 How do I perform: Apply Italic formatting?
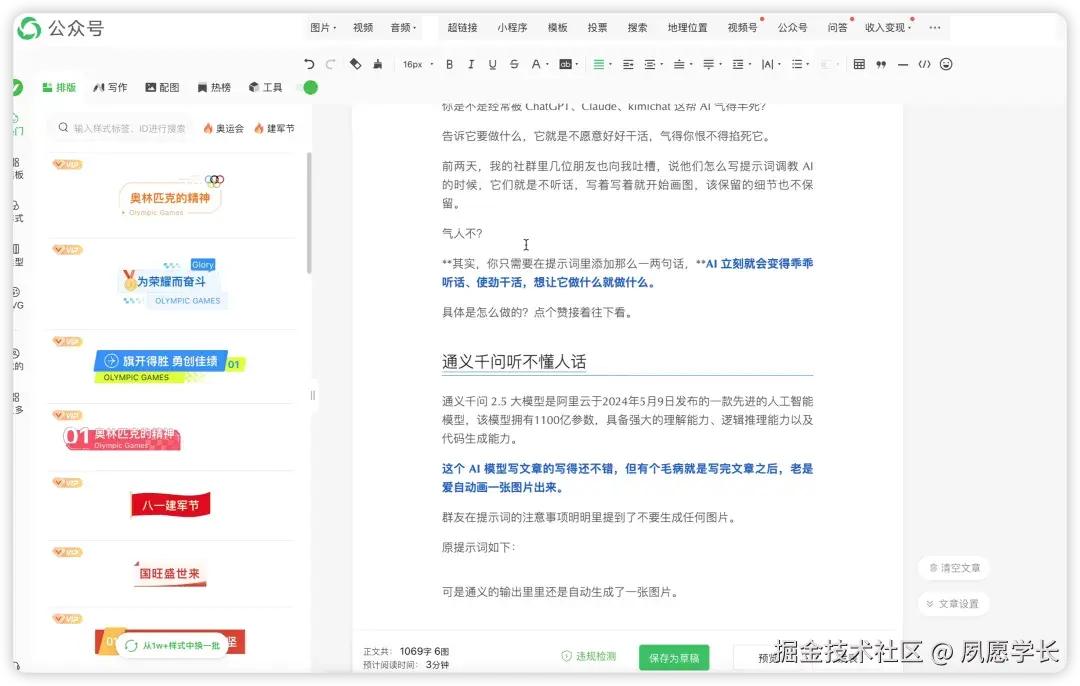tap(470, 63)
